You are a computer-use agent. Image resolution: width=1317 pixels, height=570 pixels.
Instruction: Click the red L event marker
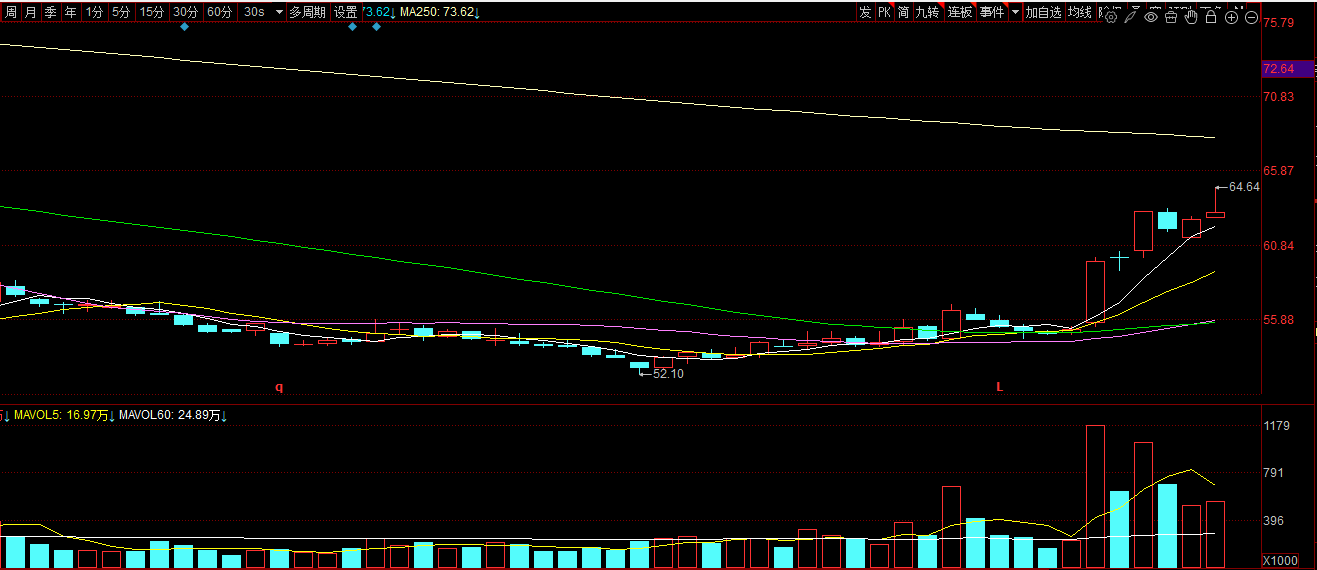pos(999,387)
